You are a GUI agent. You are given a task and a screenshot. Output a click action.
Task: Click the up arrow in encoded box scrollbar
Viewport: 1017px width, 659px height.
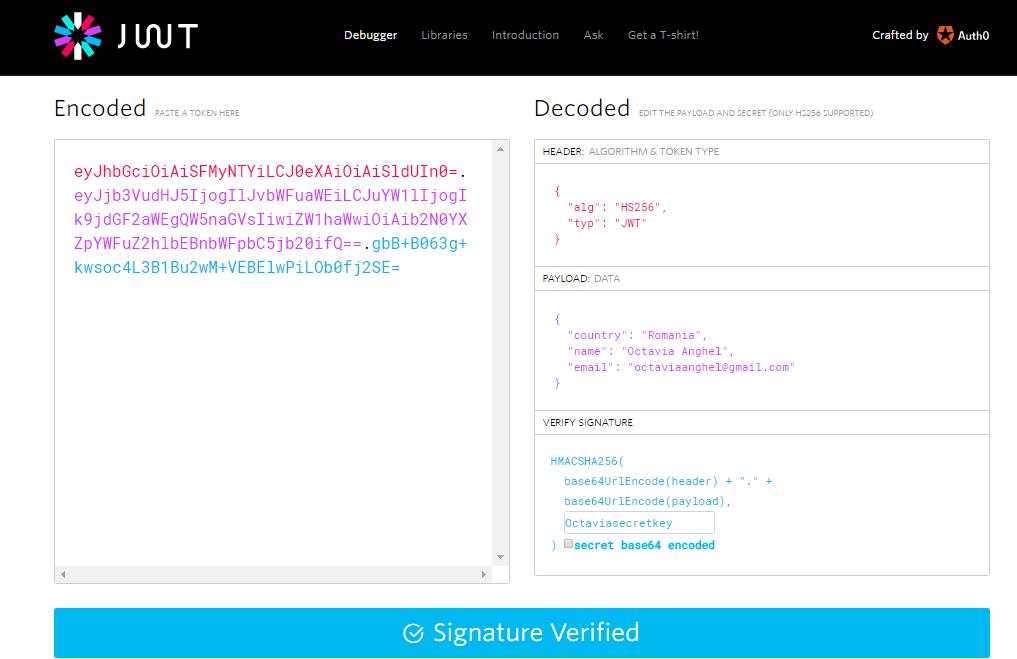(500, 149)
